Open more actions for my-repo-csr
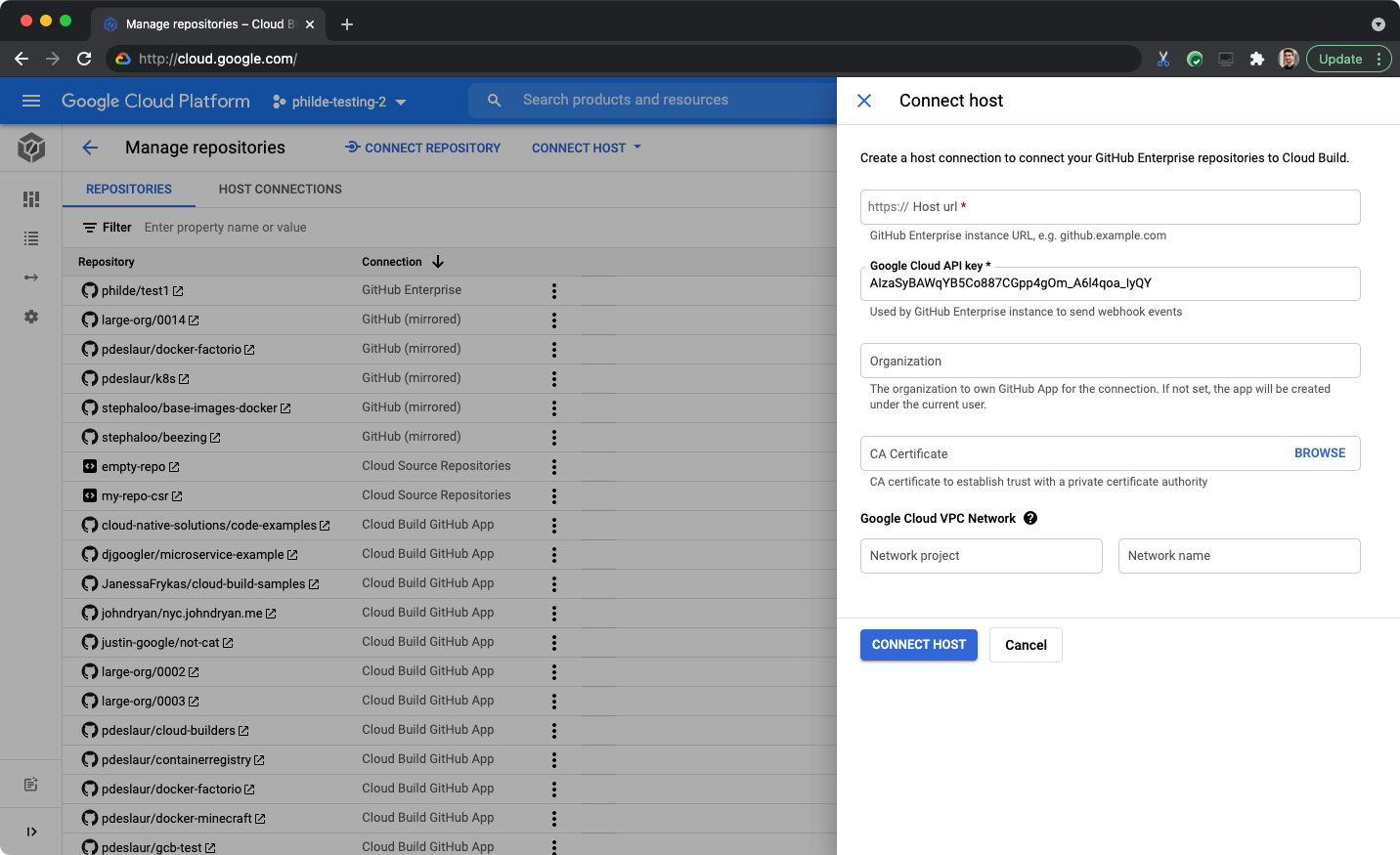This screenshot has width=1400, height=855. tap(554, 496)
